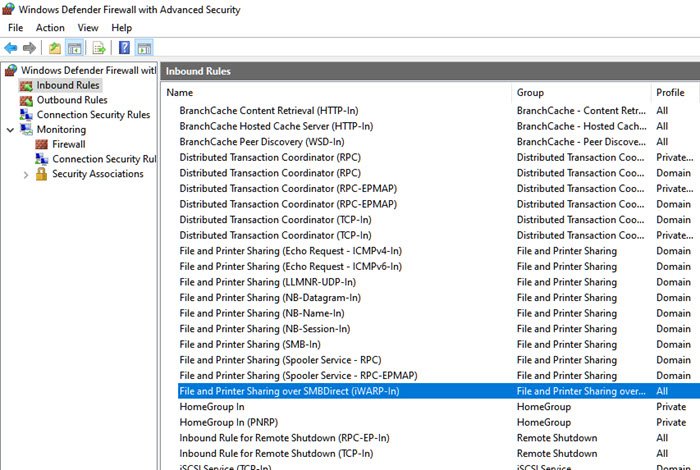Open the View menu
Viewport: 700px width, 470px height.
point(88,28)
